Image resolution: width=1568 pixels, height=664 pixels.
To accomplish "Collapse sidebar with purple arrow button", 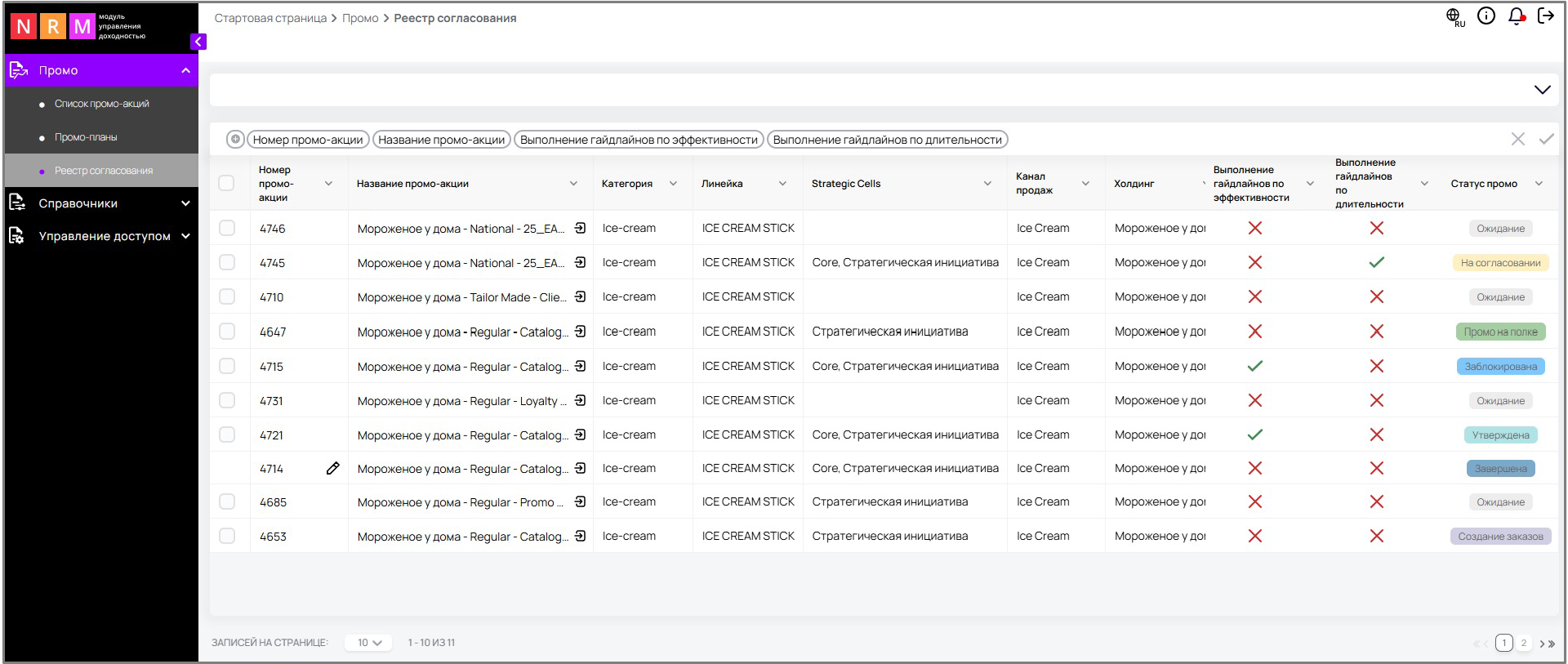I will [198, 42].
